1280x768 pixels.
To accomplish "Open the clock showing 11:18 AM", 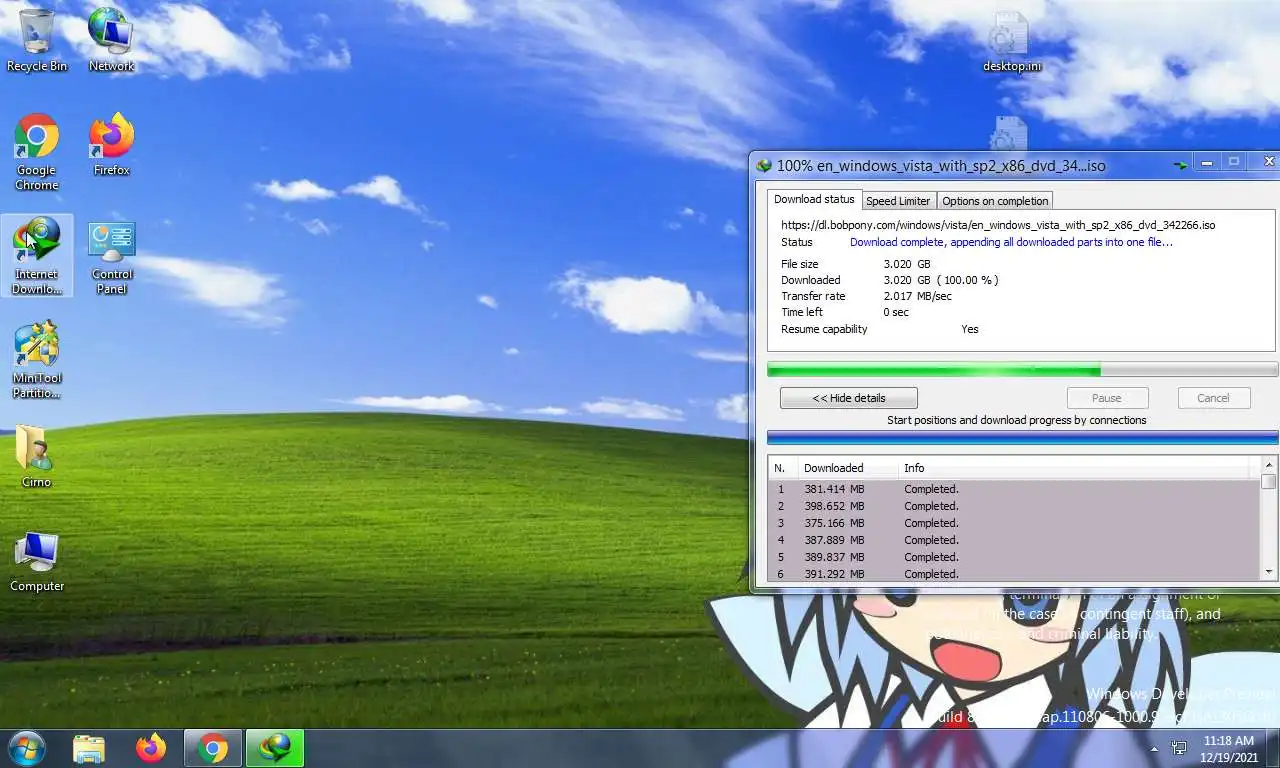I will point(1230,749).
